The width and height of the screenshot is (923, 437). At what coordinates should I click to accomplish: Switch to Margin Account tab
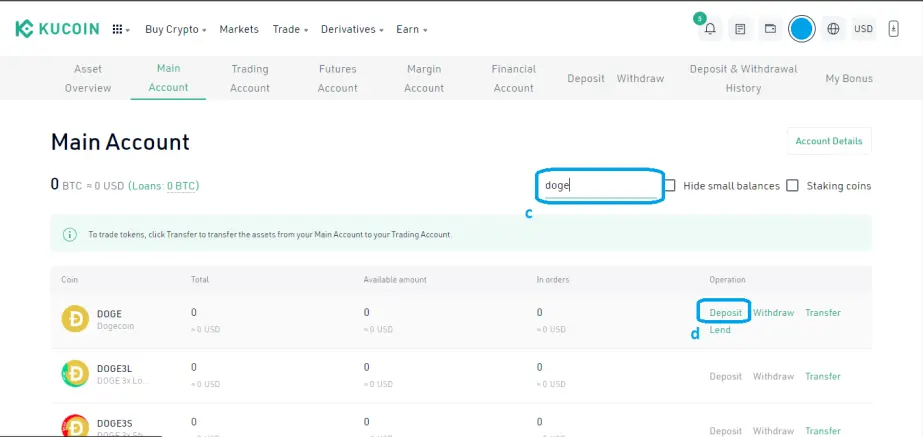point(424,78)
